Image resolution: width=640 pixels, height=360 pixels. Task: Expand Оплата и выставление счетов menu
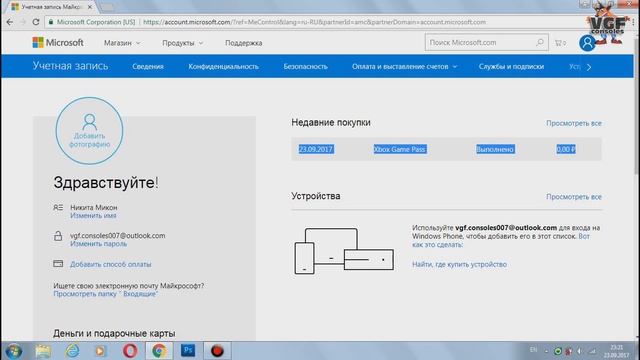coord(404,67)
